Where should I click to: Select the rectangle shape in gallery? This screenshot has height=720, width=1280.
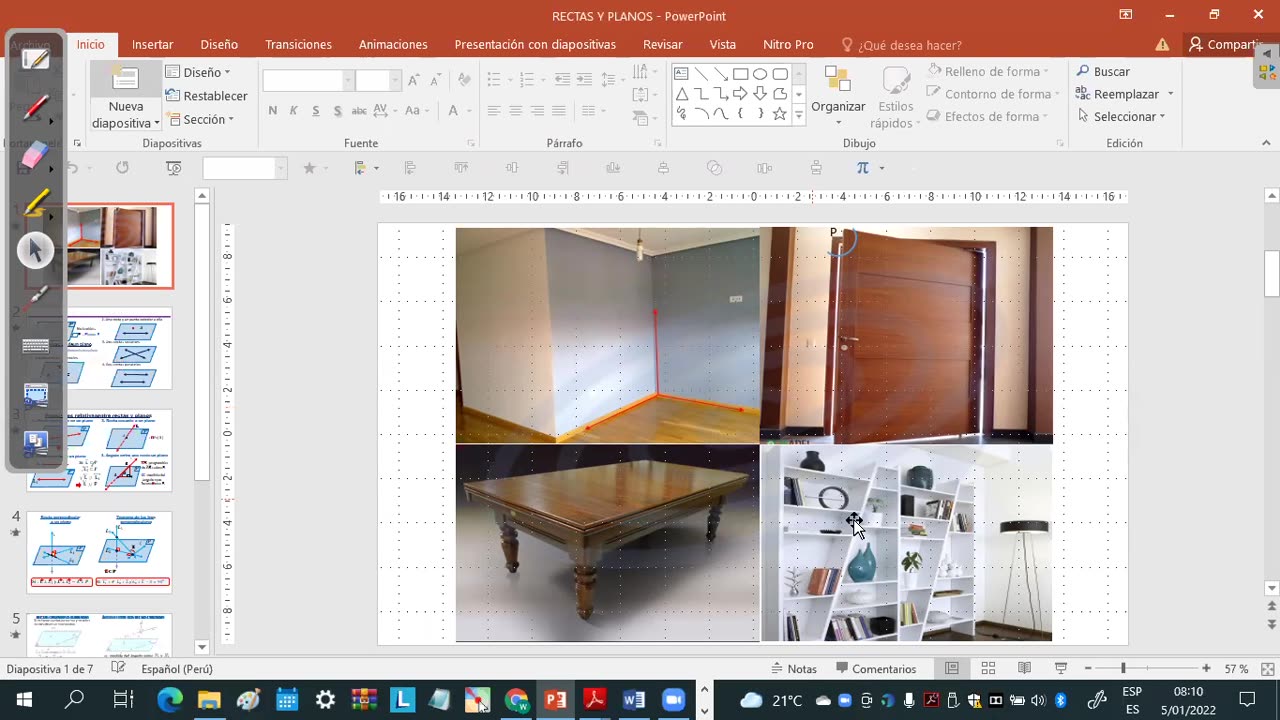(740, 74)
